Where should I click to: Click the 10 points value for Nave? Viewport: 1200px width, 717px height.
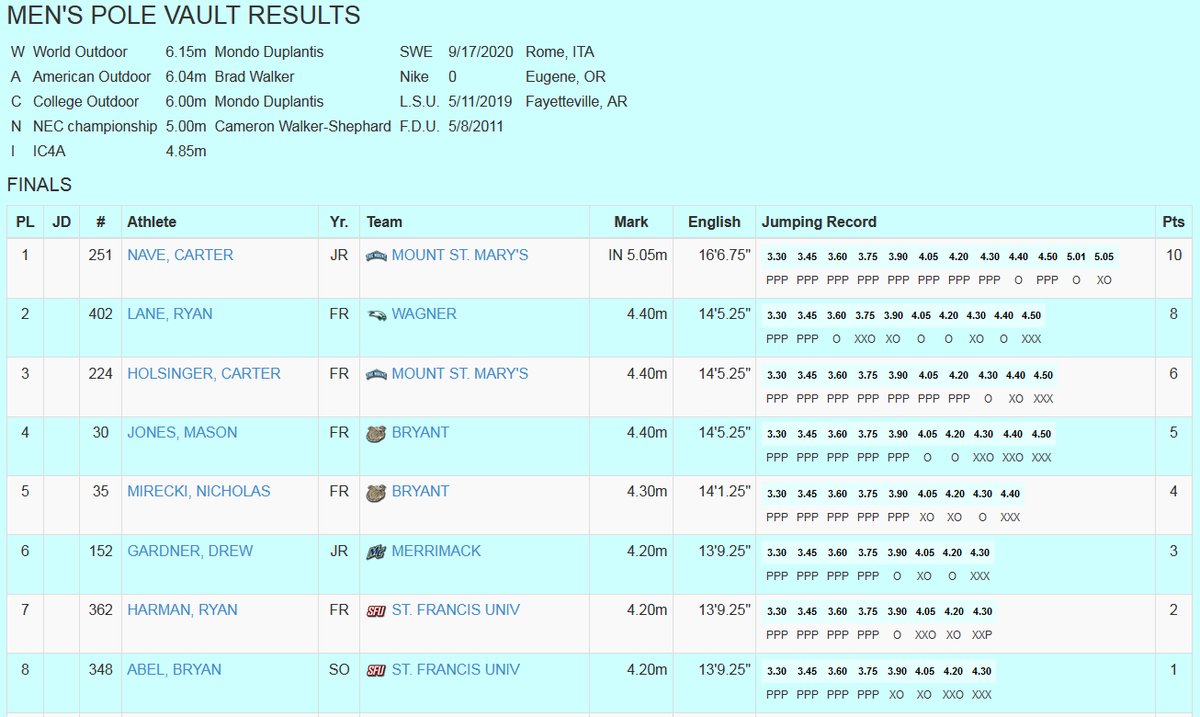(1174, 255)
